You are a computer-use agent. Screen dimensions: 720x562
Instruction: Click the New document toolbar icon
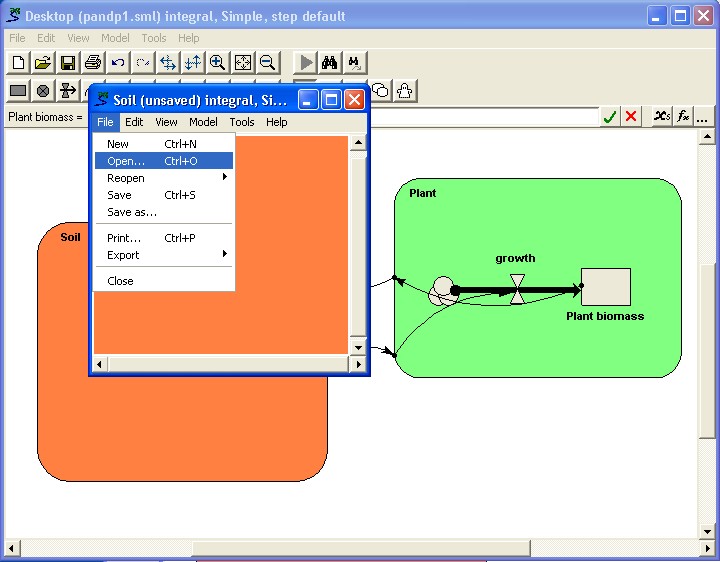pos(18,62)
